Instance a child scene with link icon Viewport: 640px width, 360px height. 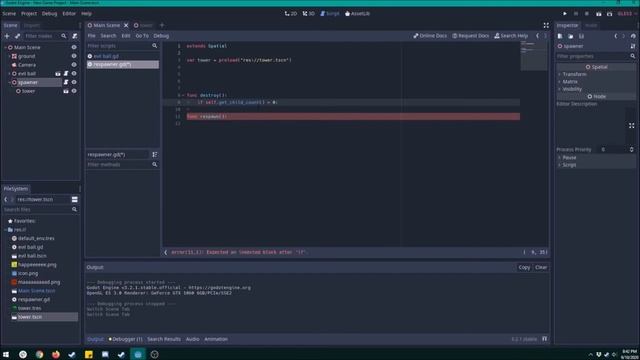coord(17,36)
